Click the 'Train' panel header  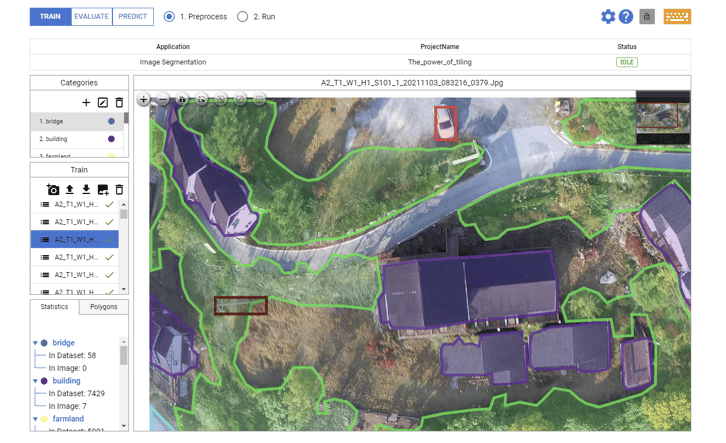79,170
